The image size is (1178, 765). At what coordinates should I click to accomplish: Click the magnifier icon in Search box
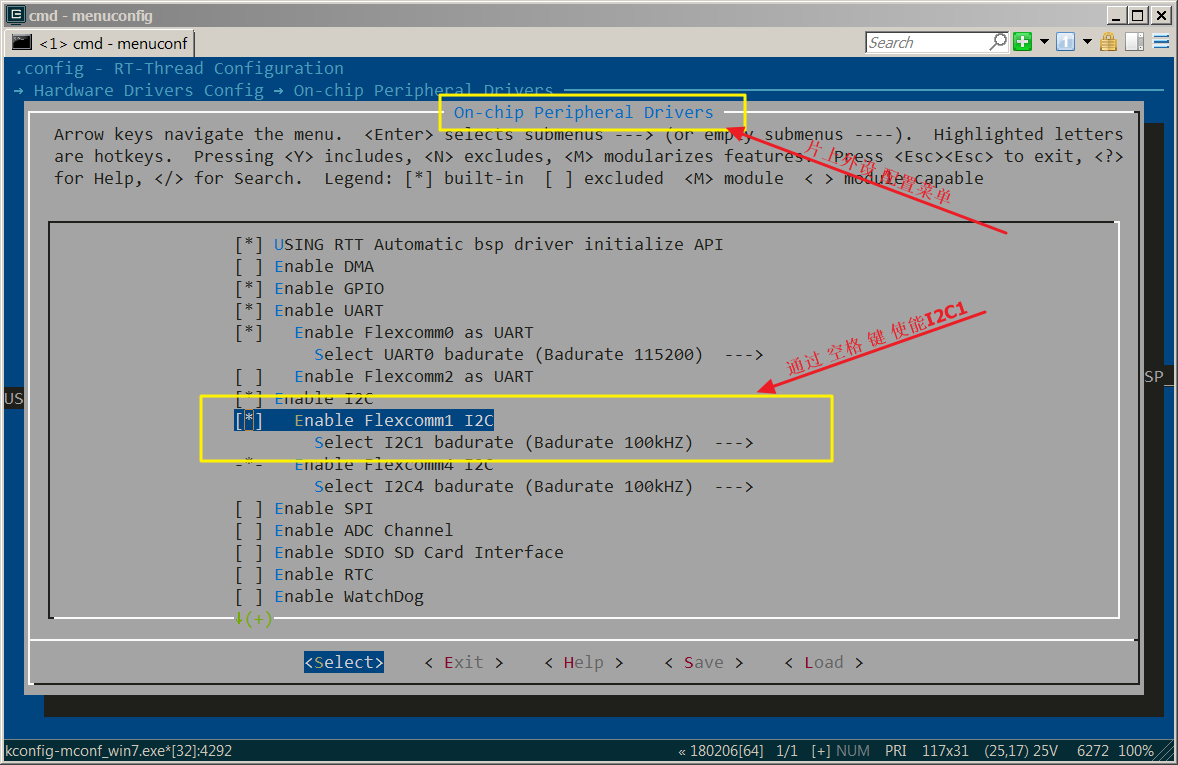tap(997, 42)
